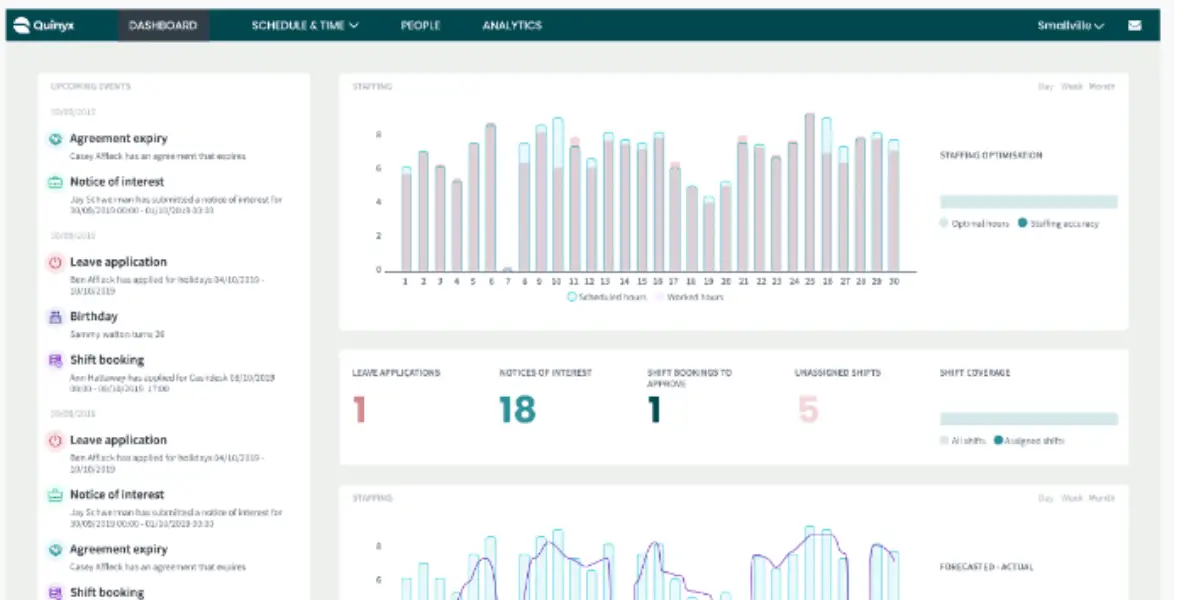Viewport: 1200px width, 600px height.
Task: Open the Dashboard tab
Action: click(163, 26)
